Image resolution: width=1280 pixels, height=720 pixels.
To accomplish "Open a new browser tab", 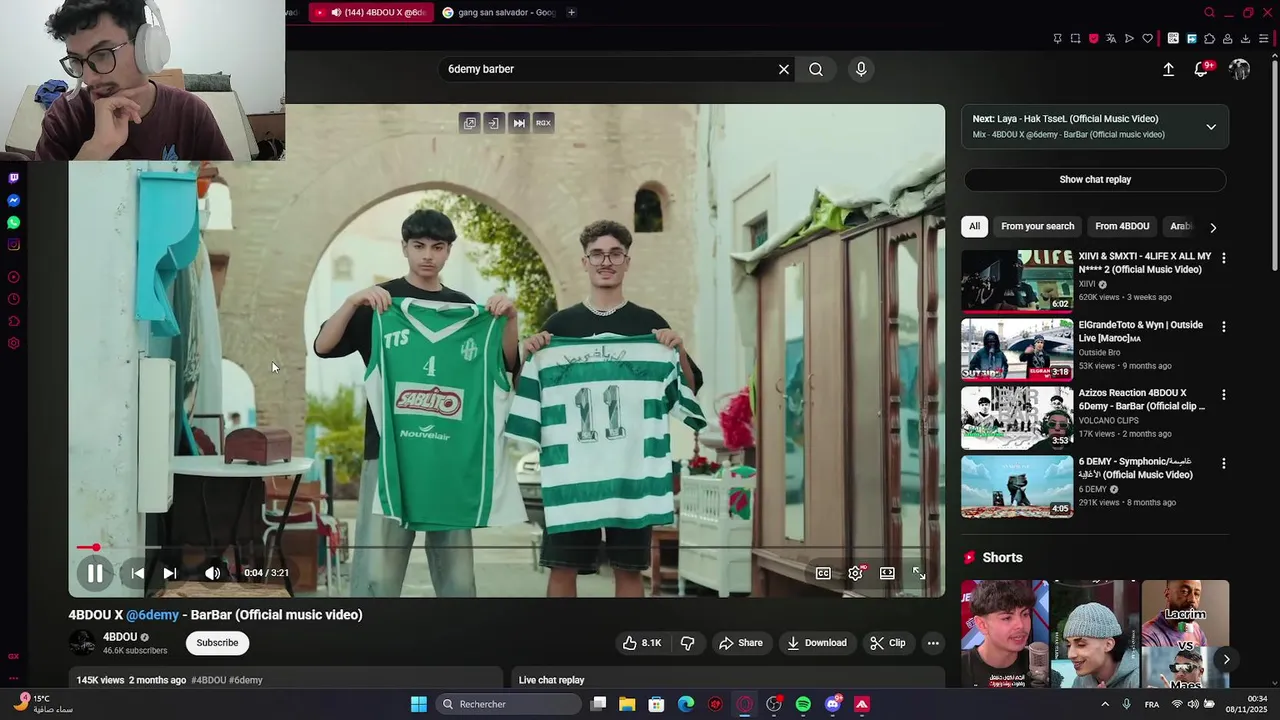I will 571,12.
